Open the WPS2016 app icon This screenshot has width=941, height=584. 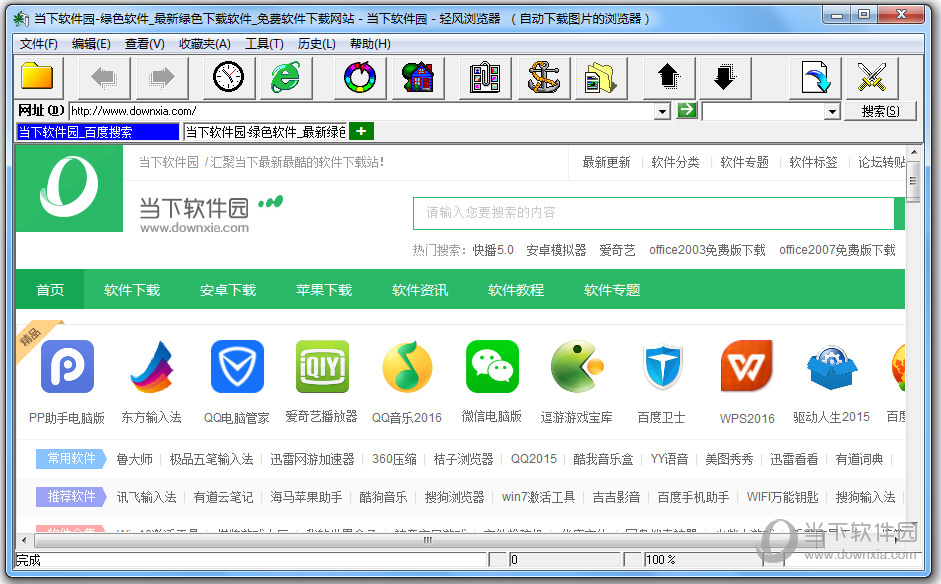[x=747, y=366]
